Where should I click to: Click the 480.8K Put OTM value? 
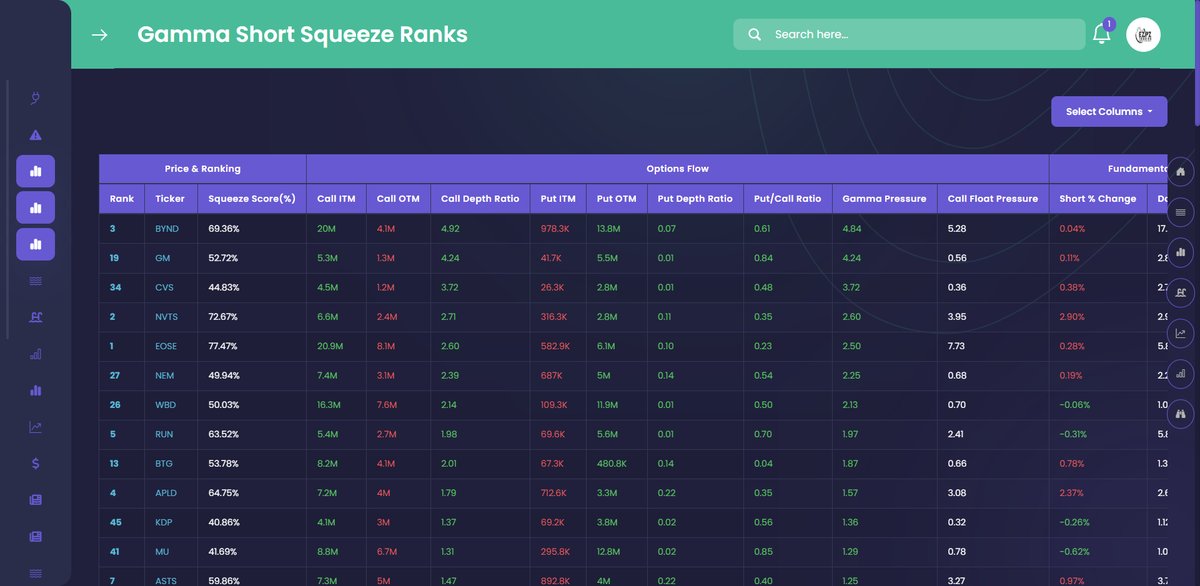613,464
